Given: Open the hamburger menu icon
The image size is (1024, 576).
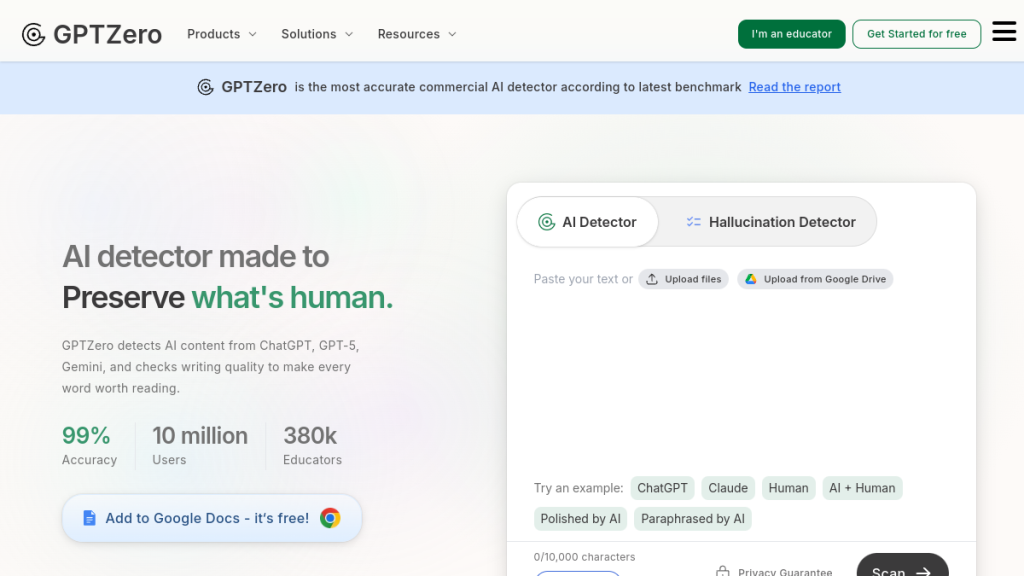Looking at the screenshot, I should (1003, 32).
